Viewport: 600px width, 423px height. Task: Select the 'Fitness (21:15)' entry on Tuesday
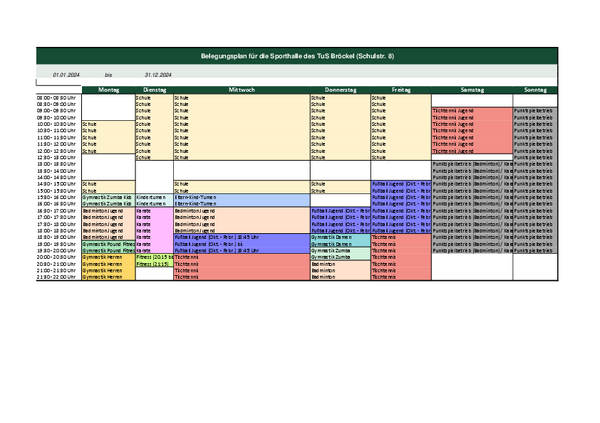click(x=153, y=264)
